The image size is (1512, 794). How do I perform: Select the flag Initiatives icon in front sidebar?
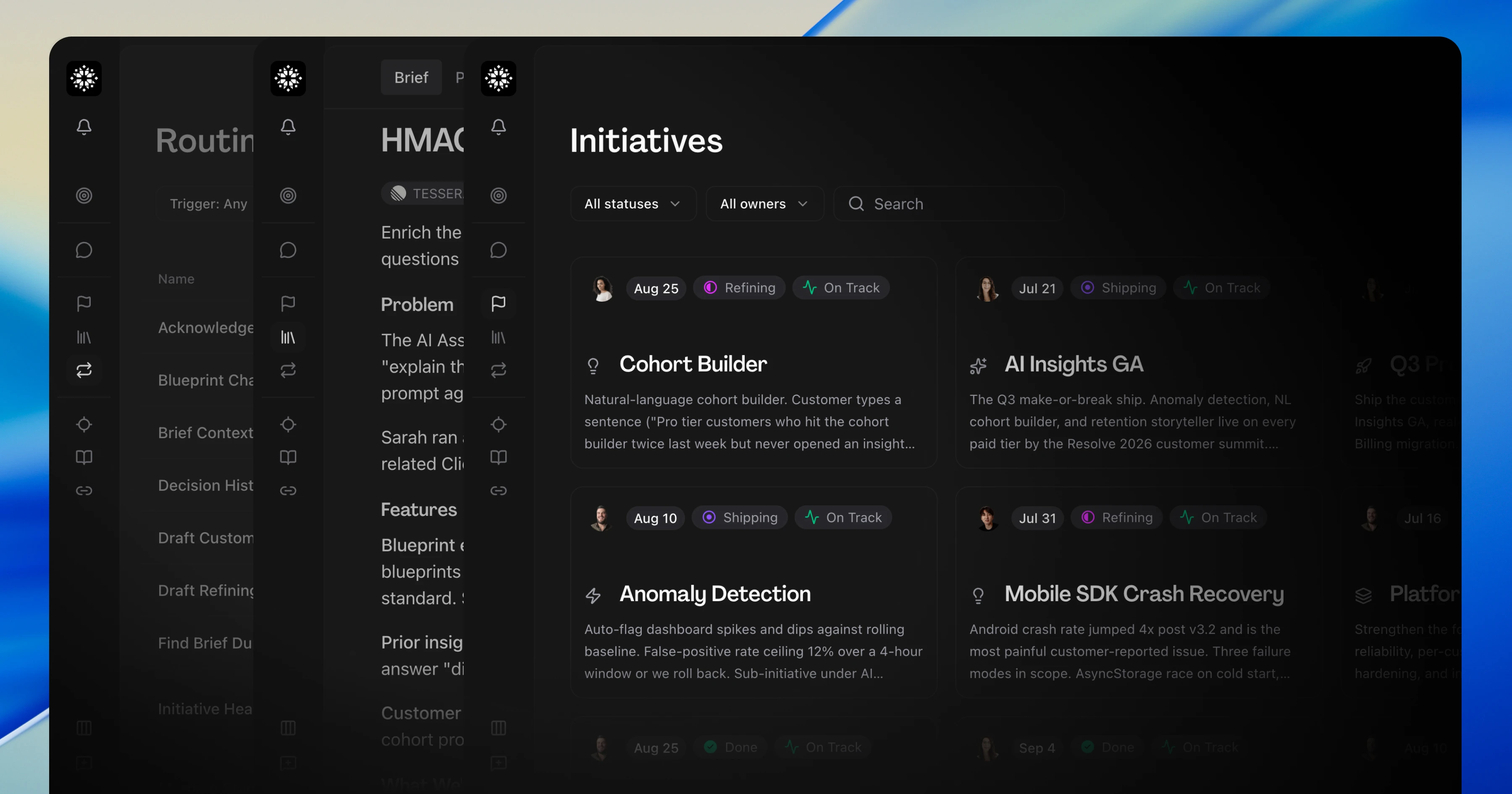tap(498, 304)
